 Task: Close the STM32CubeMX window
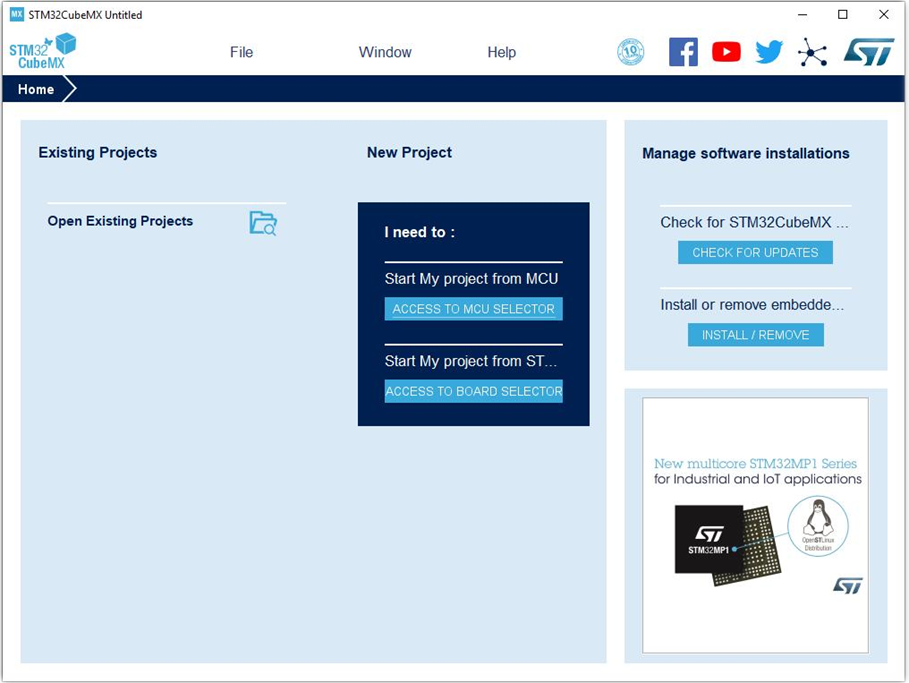(x=883, y=14)
